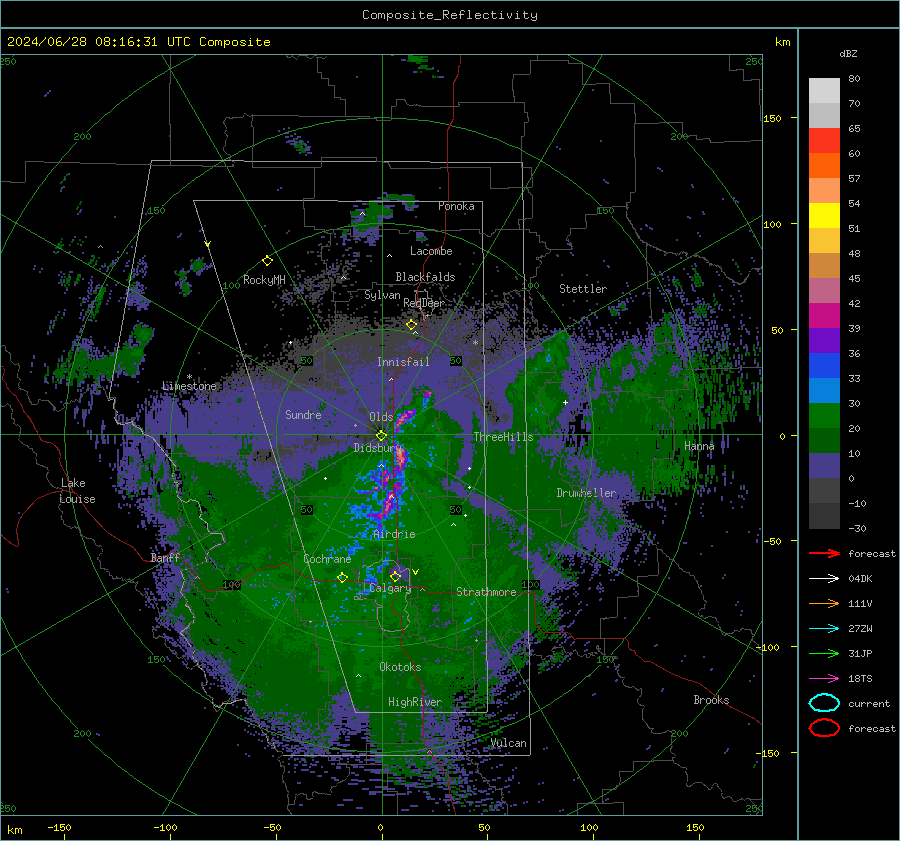Click the magenta 18TS arrow legend icon

[824, 679]
